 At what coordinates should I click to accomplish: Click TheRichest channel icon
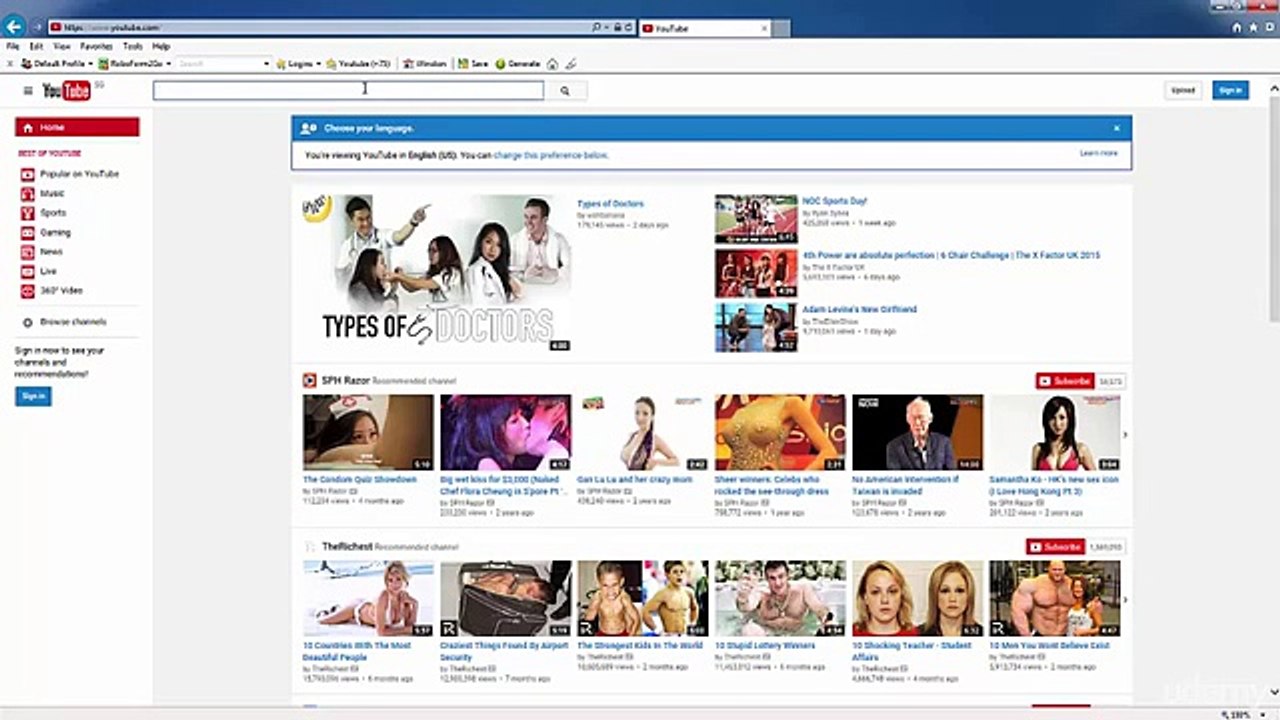coord(310,547)
